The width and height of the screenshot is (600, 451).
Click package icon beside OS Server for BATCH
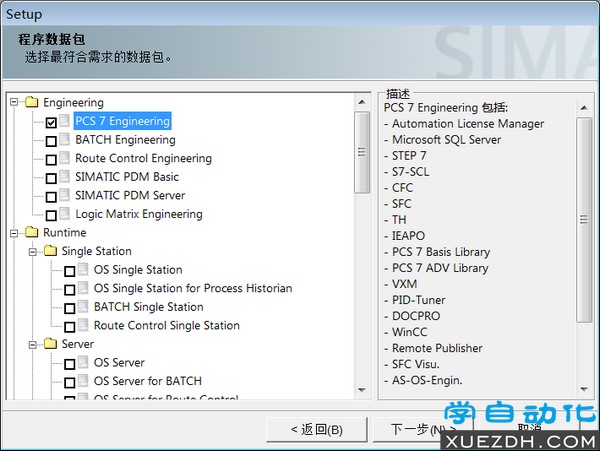83,380
